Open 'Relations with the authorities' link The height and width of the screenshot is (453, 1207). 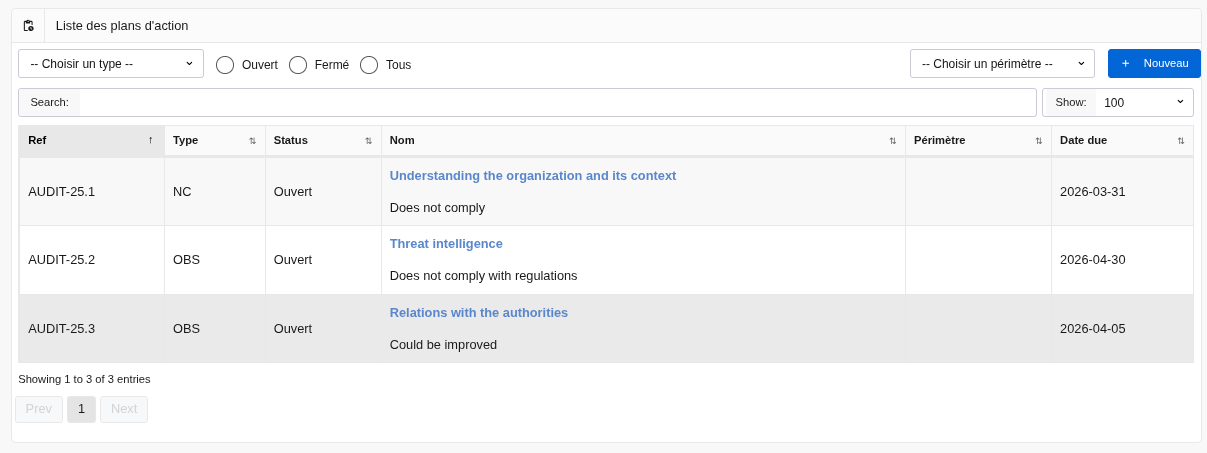point(478,313)
